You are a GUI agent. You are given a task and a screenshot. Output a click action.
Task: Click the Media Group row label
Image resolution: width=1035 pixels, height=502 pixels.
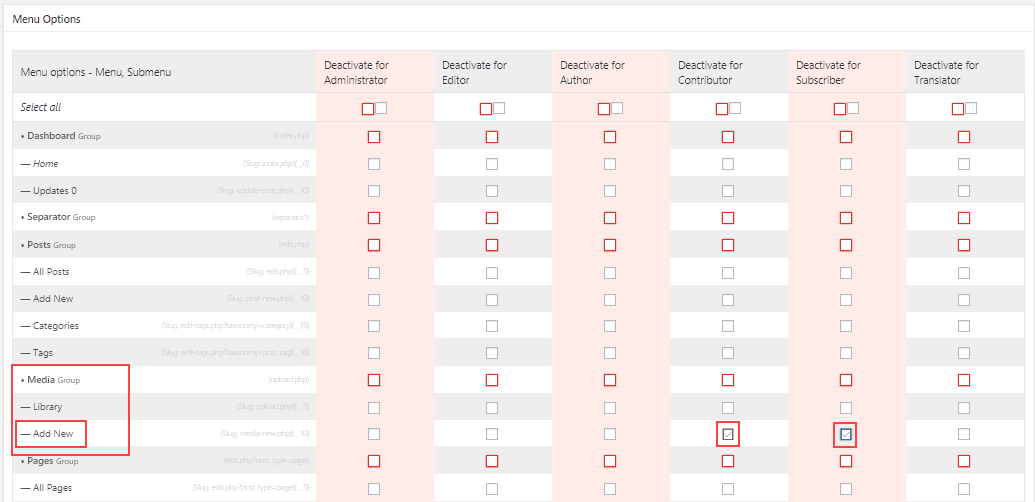(x=50, y=380)
